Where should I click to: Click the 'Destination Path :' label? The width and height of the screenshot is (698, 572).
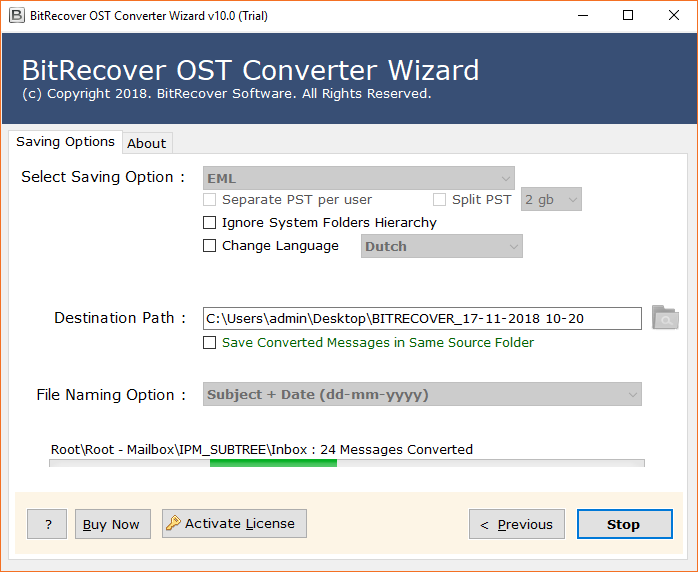click(x=120, y=318)
